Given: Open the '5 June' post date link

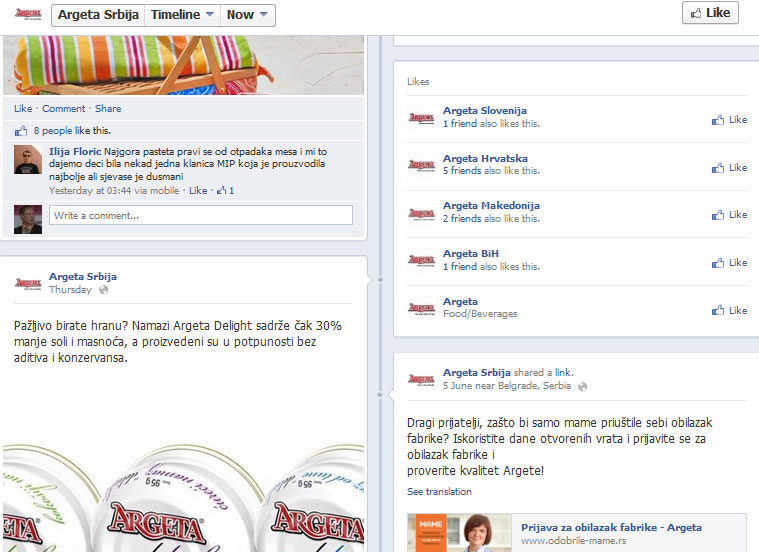Looking at the screenshot, I should click(456, 385).
